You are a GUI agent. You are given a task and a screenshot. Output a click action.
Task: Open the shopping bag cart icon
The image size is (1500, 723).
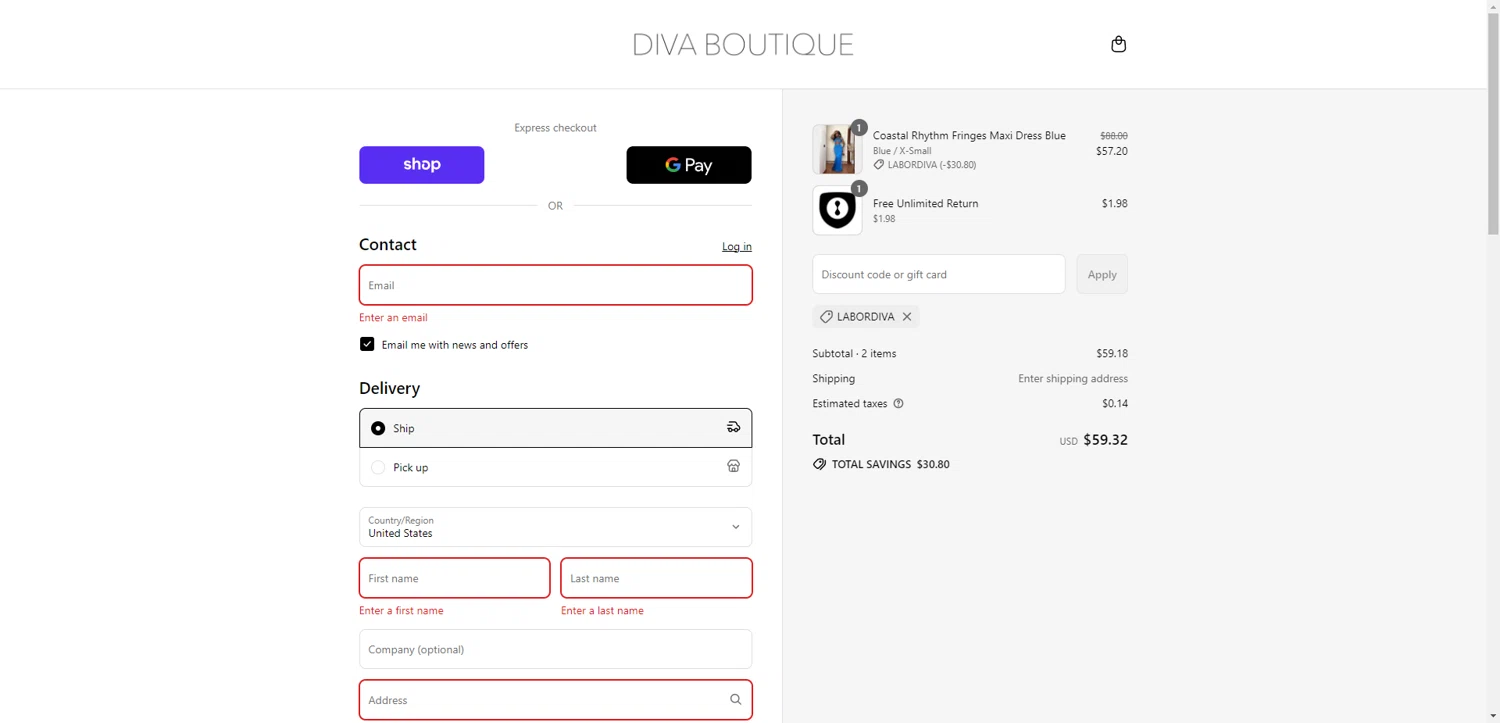(1118, 44)
